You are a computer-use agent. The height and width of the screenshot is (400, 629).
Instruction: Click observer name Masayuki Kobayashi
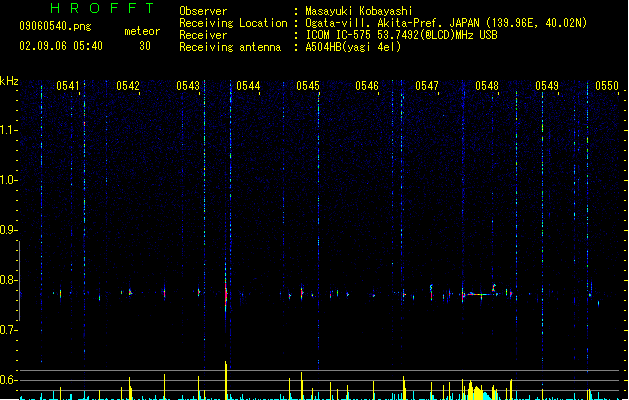[x=359, y=11]
